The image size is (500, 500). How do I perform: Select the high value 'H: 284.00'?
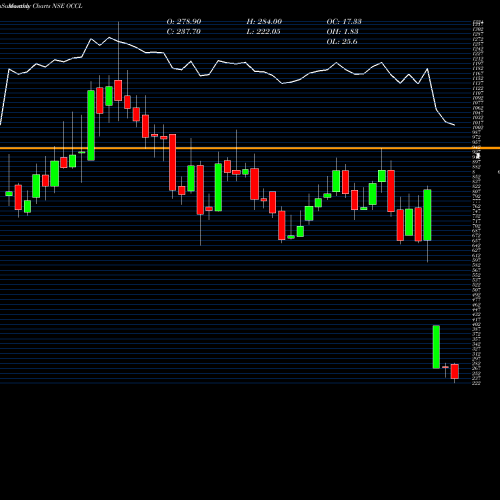coord(264,22)
